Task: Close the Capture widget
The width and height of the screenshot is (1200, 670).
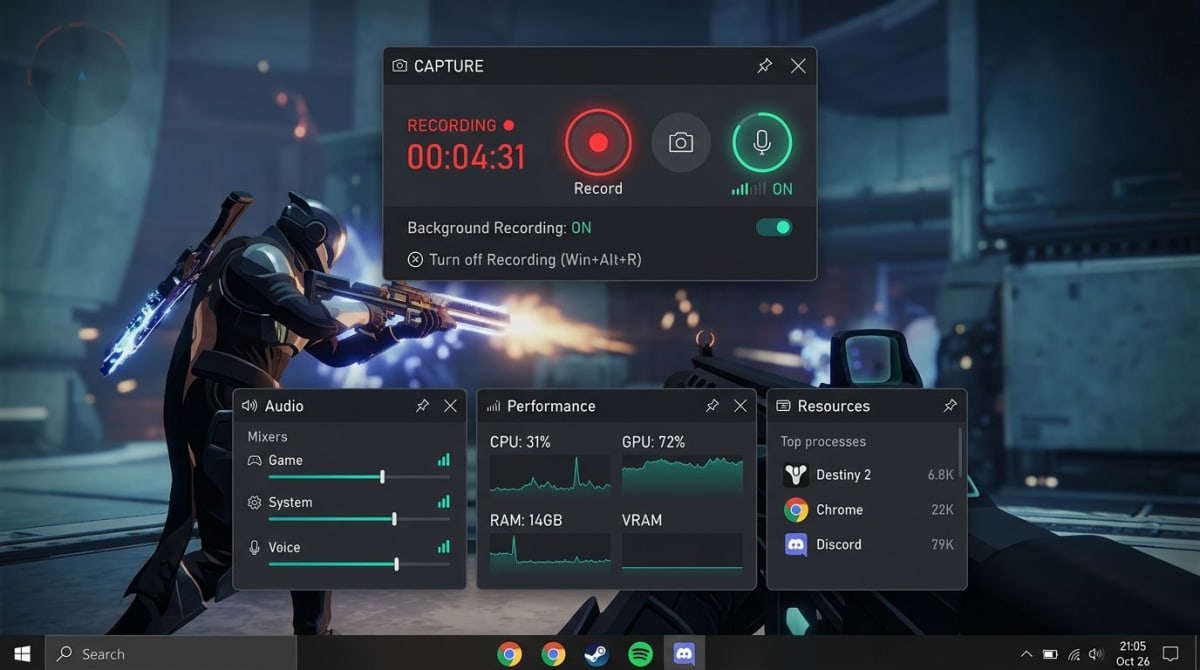Action: [798, 66]
